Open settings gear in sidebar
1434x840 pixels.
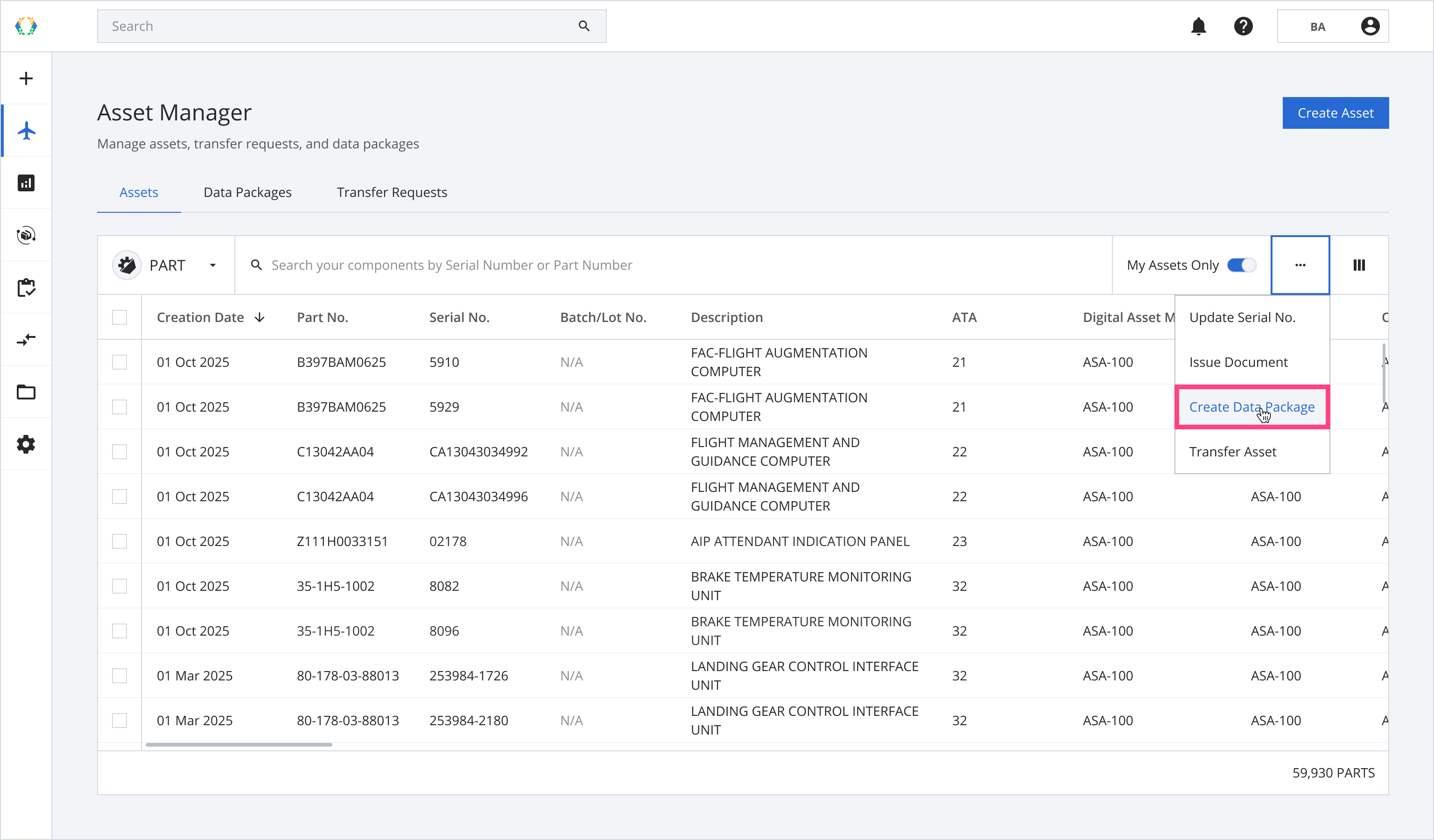[26, 444]
